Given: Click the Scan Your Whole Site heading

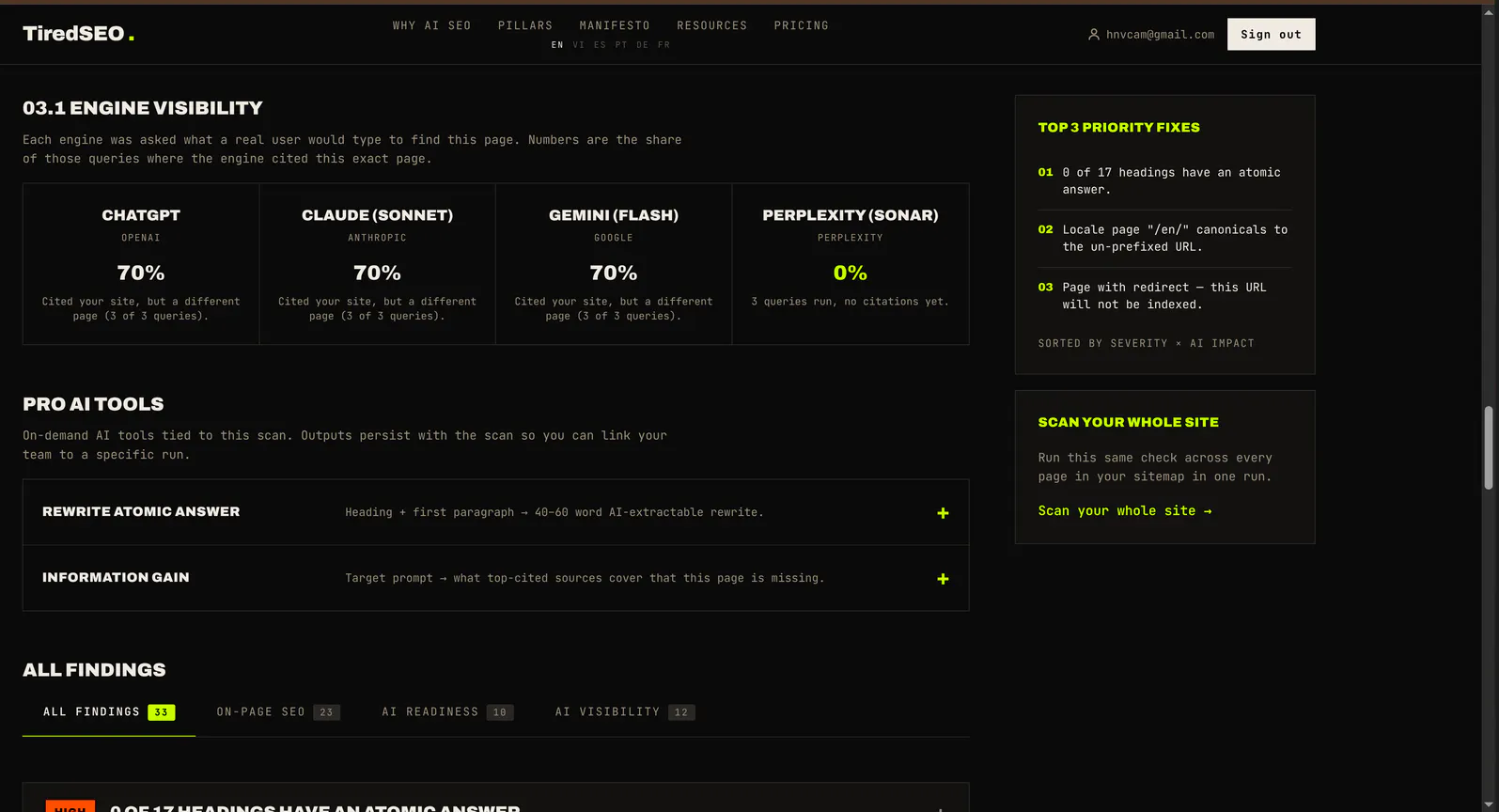Looking at the screenshot, I should (1128, 423).
